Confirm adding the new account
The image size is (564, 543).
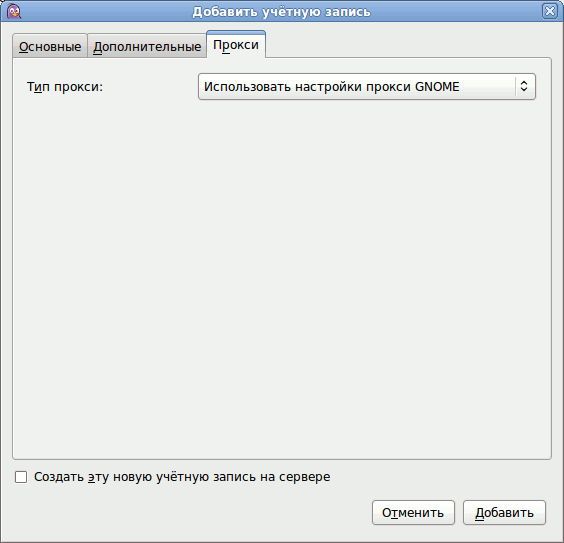pyautogui.click(x=504, y=512)
